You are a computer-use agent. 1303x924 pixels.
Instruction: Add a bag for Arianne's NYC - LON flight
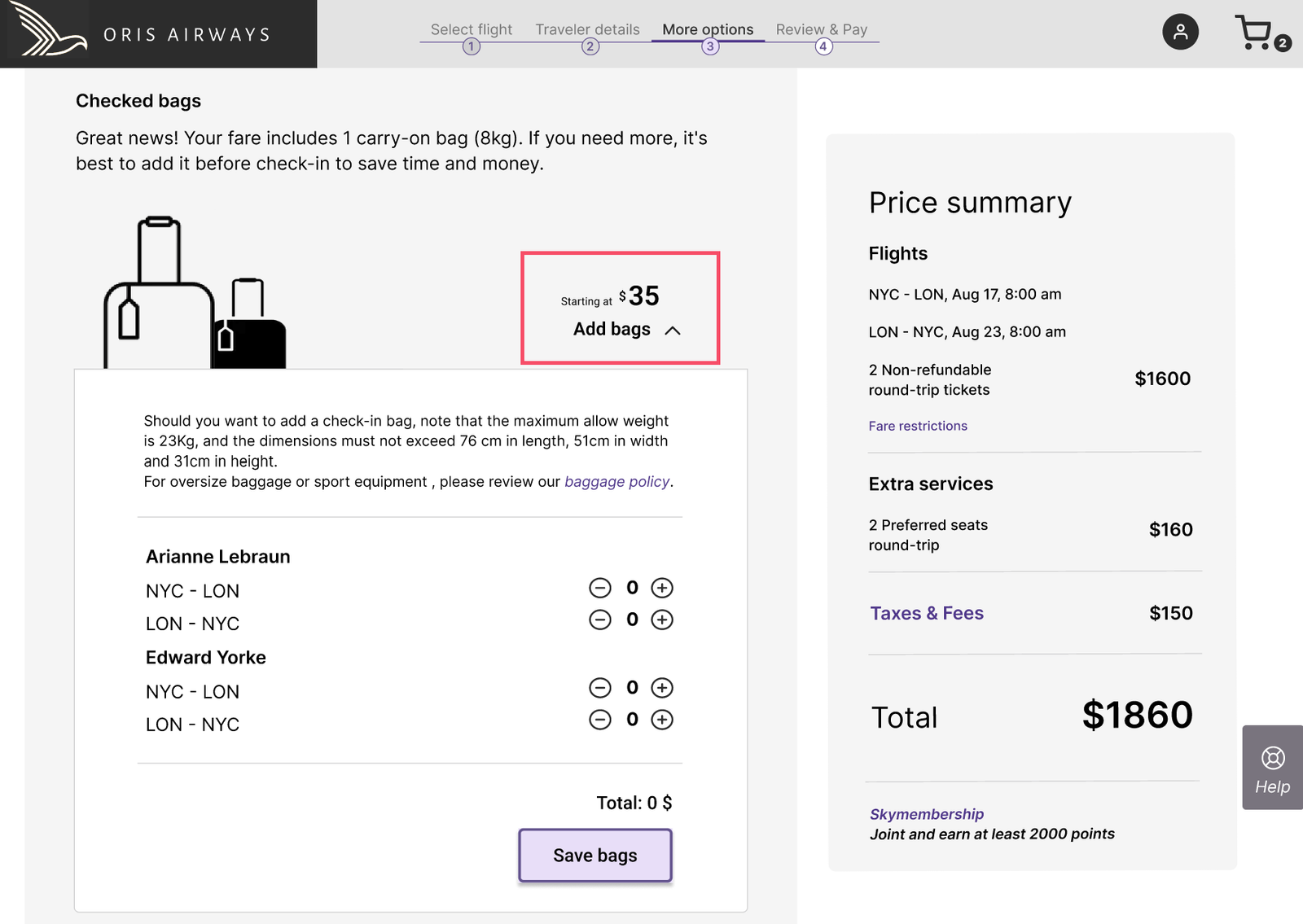tap(662, 588)
